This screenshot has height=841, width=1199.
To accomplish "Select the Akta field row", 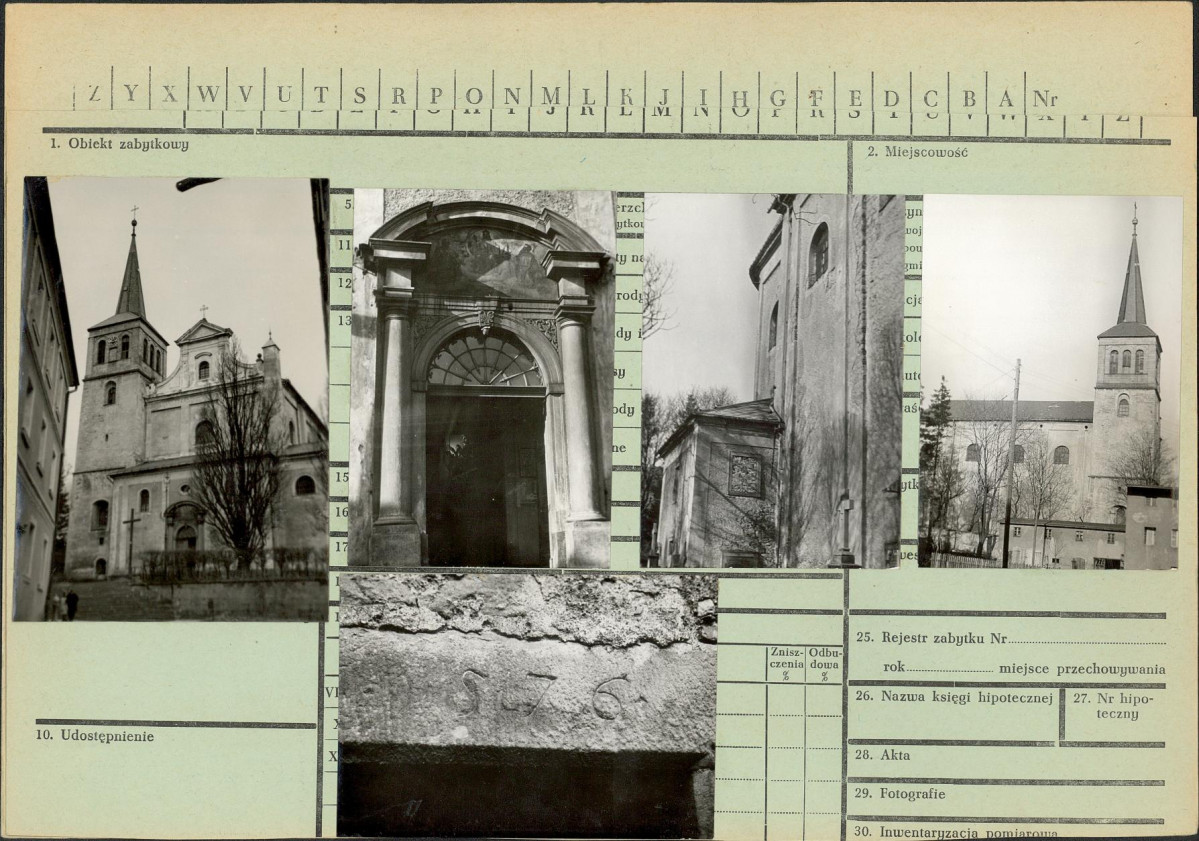I will 1005,756.
